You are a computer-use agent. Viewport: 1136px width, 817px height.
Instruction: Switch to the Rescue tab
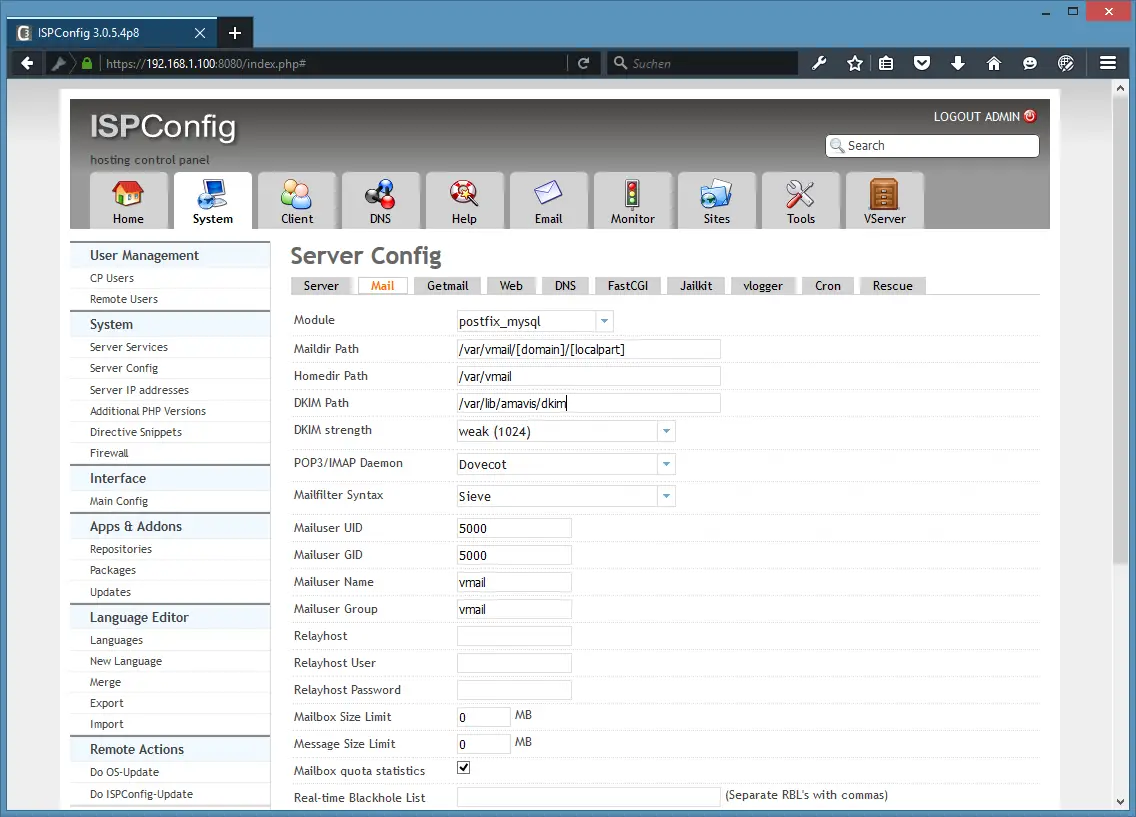[x=893, y=286]
